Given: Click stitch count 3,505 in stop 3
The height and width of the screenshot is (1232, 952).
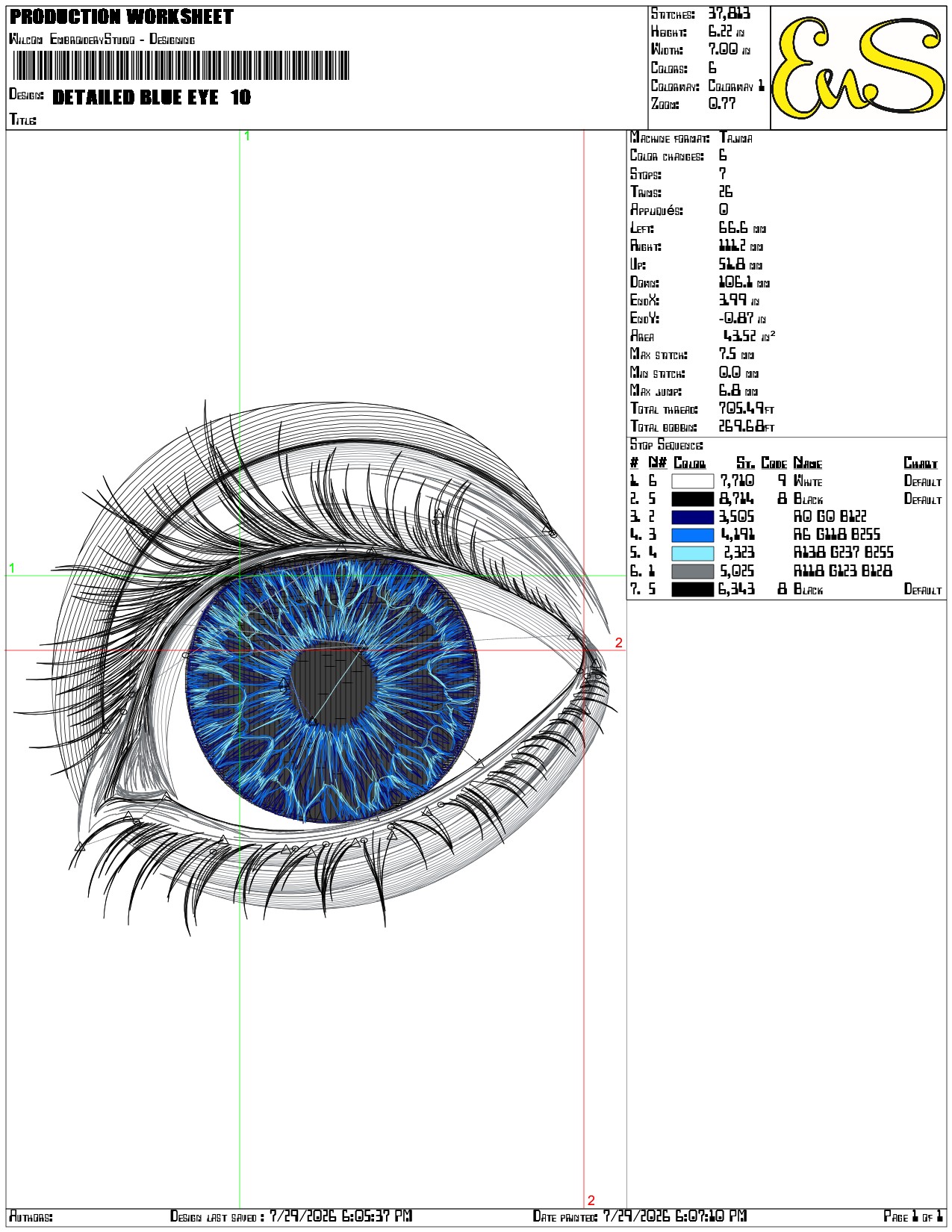Looking at the screenshot, I should (x=737, y=517).
